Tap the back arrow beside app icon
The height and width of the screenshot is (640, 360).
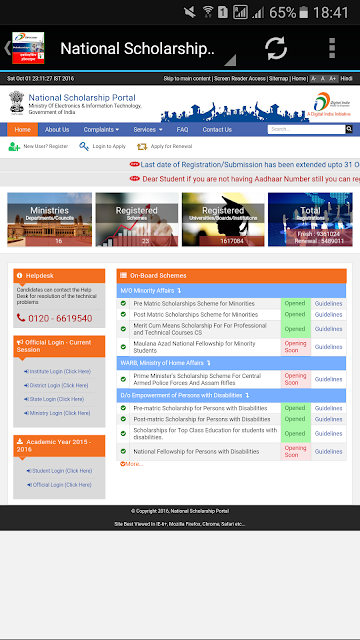(7, 48)
